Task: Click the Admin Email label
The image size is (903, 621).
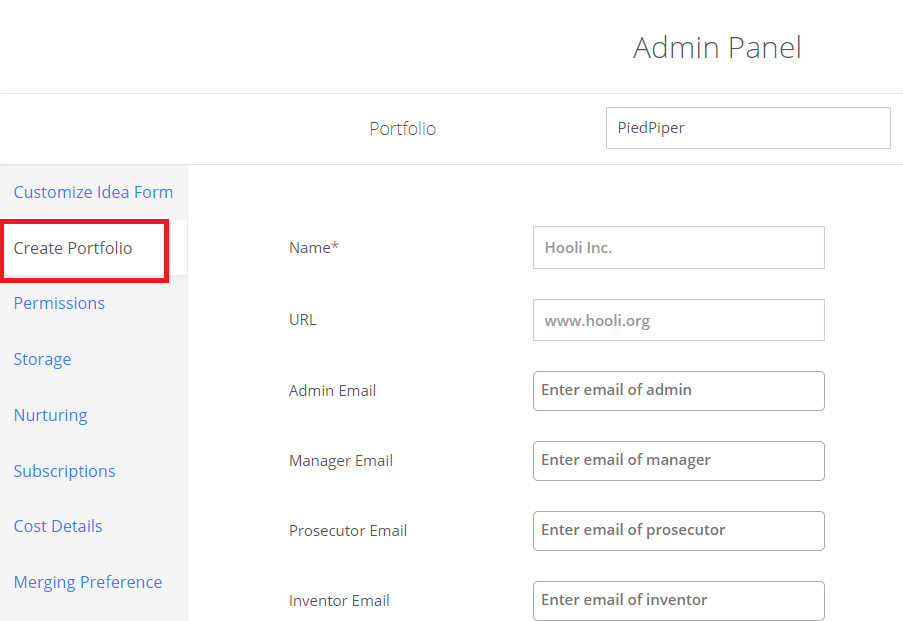Action: 332,391
